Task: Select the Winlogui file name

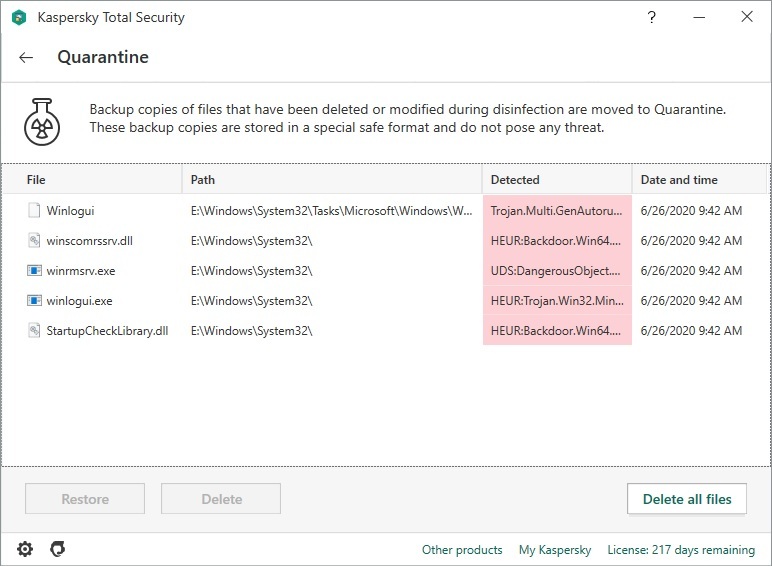Action: [70, 211]
